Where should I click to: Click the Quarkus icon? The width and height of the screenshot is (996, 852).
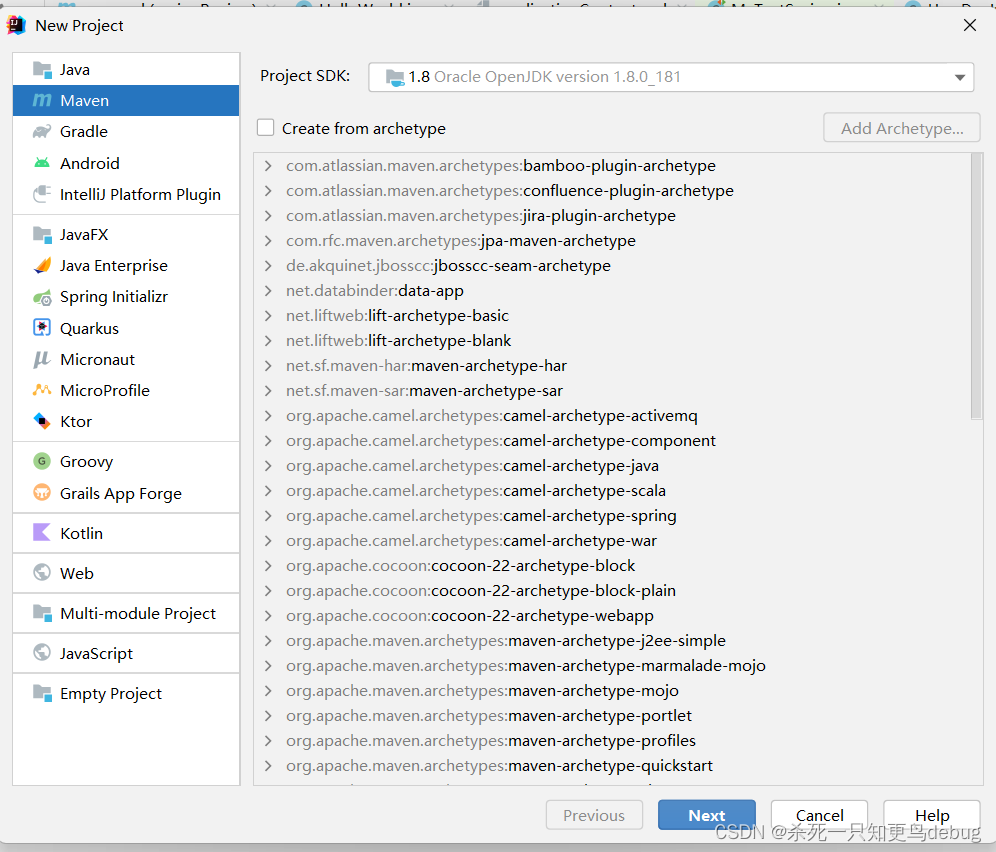42,328
